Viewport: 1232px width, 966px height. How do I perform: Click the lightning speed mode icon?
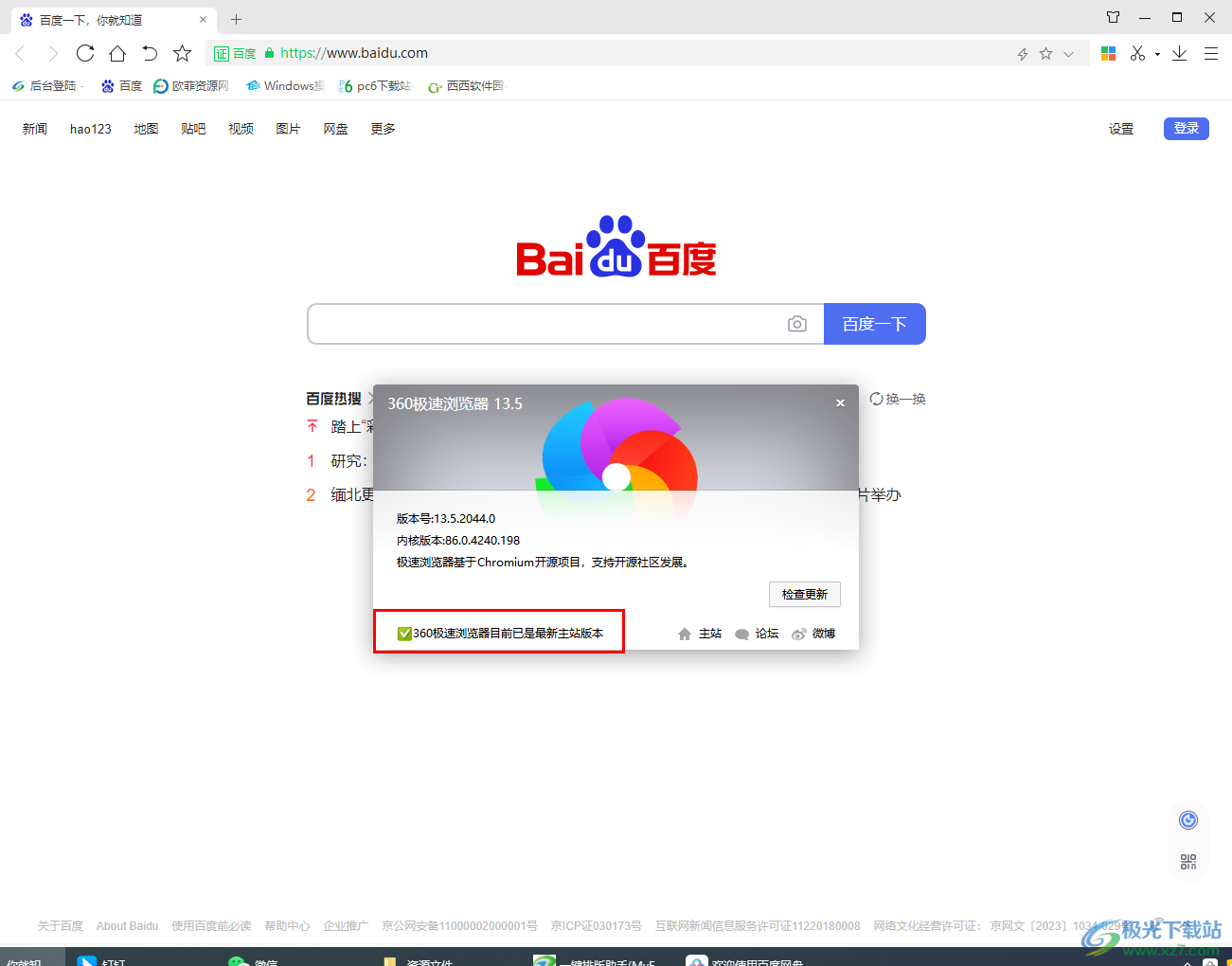1023,54
